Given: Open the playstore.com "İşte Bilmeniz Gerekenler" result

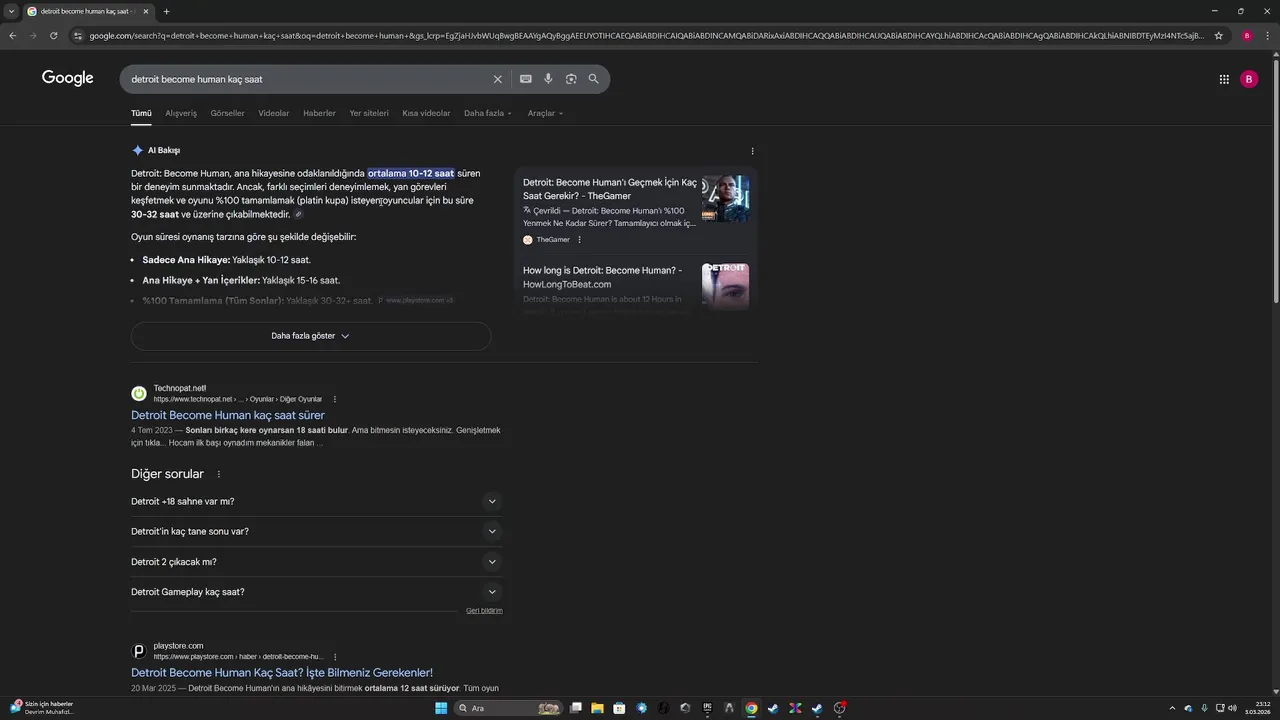Looking at the screenshot, I should point(282,673).
